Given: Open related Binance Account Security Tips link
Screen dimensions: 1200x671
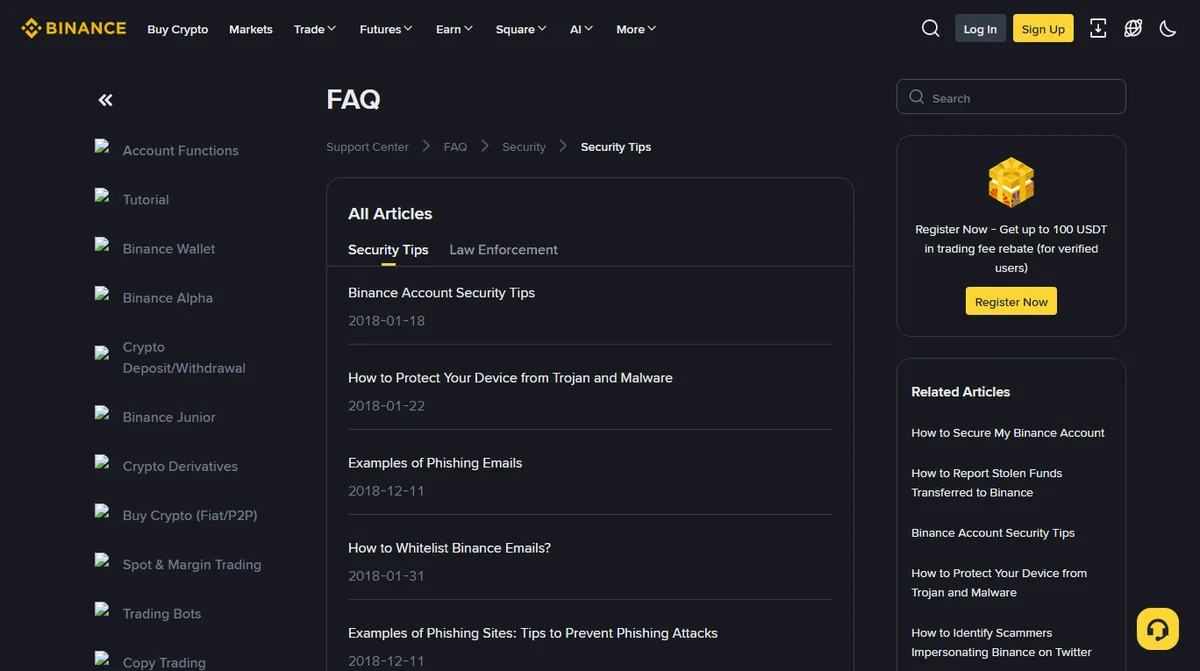Looking at the screenshot, I should (x=993, y=533).
